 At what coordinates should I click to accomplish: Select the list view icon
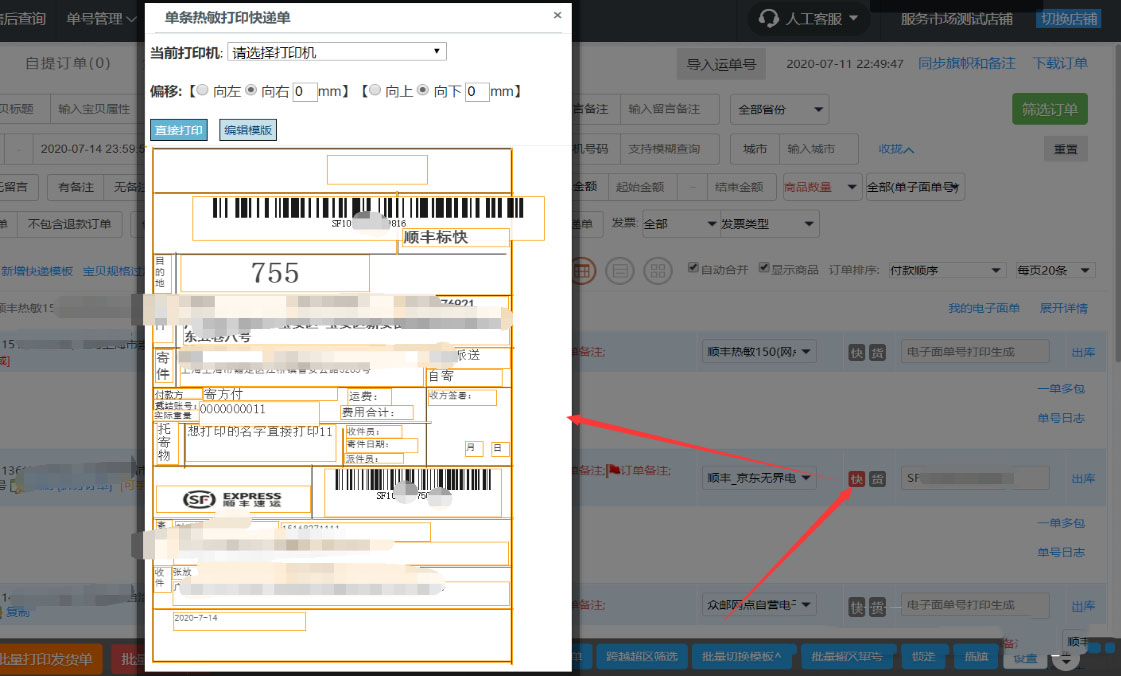[618, 271]
